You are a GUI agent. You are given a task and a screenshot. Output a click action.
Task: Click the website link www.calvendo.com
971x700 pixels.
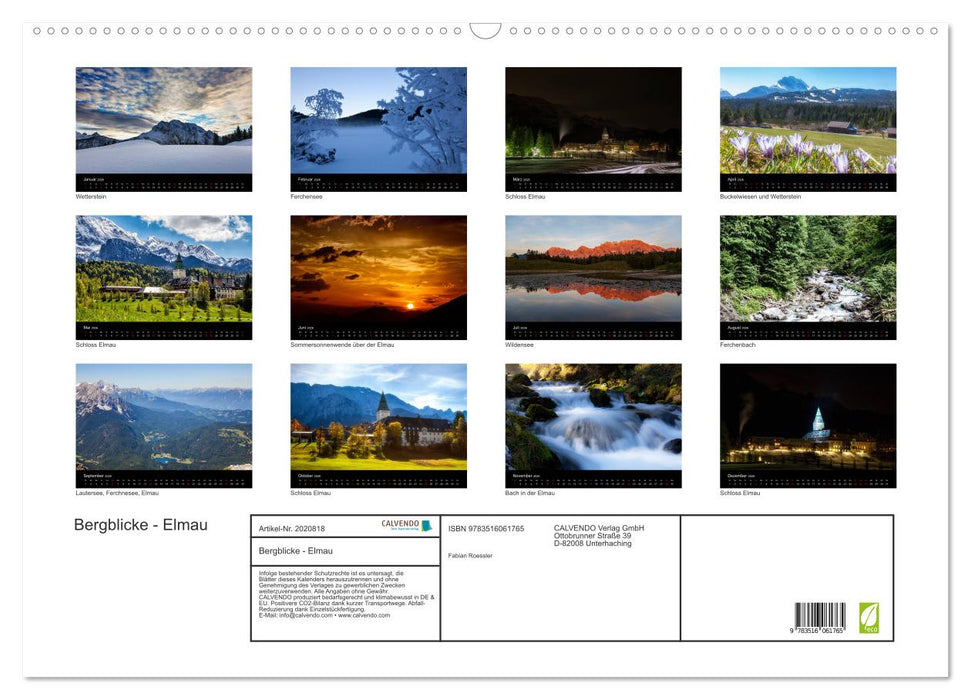pyautogui.click(x=364, y=616)
